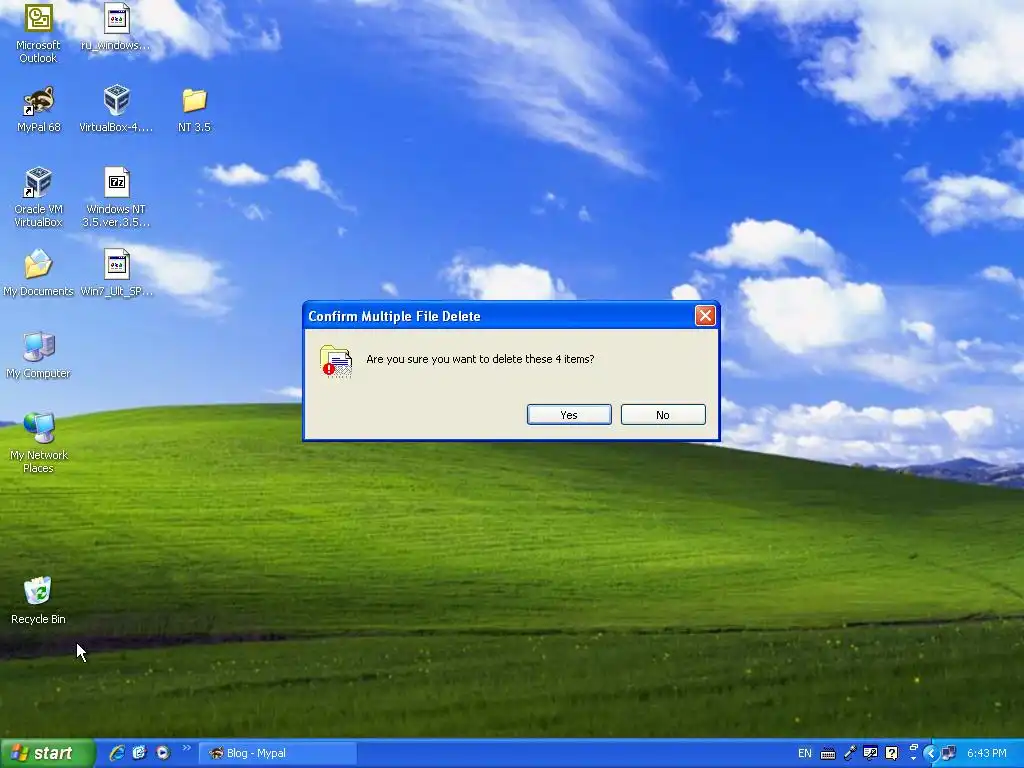Launch Internet Explorer from Quick Launch
The height and width of the screenshot is (768, 1024).
click(117, 753)
